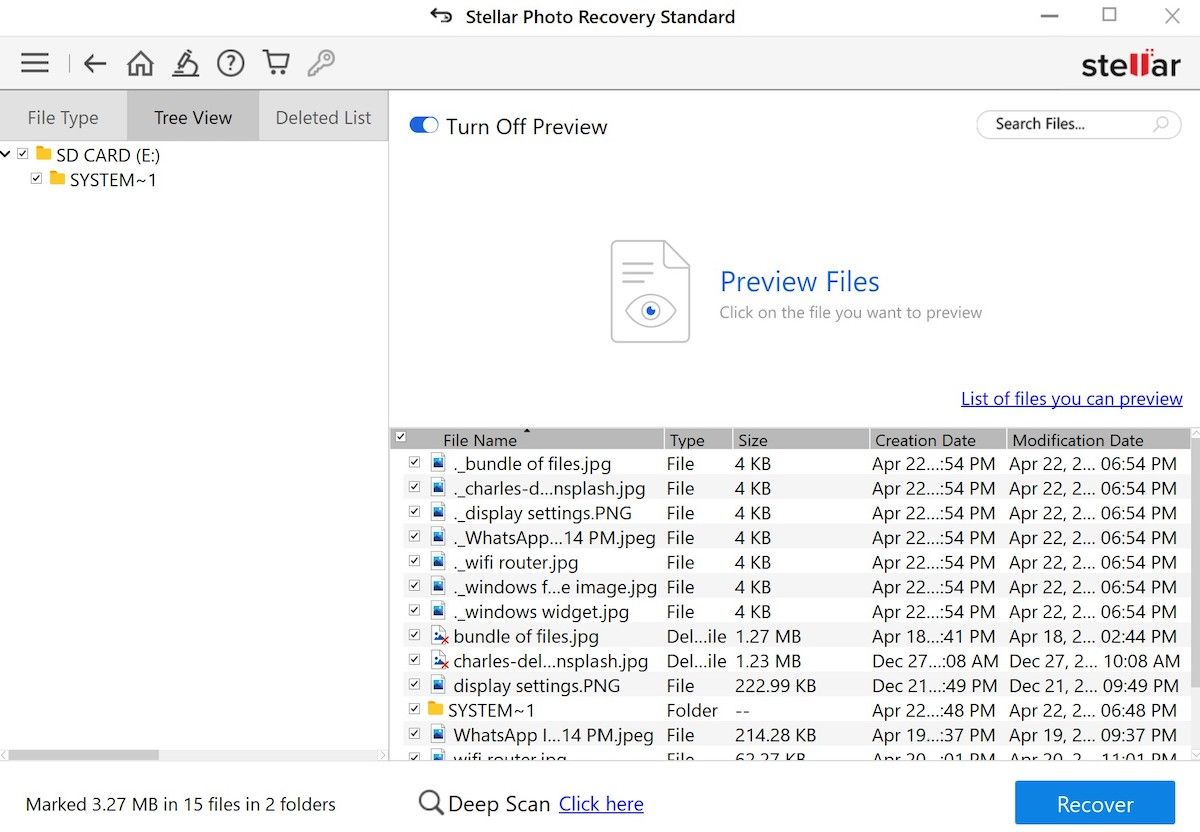1200x832 pixels.
Task: Click the left panel horizontal scrollbar
Action: (83, 755)
